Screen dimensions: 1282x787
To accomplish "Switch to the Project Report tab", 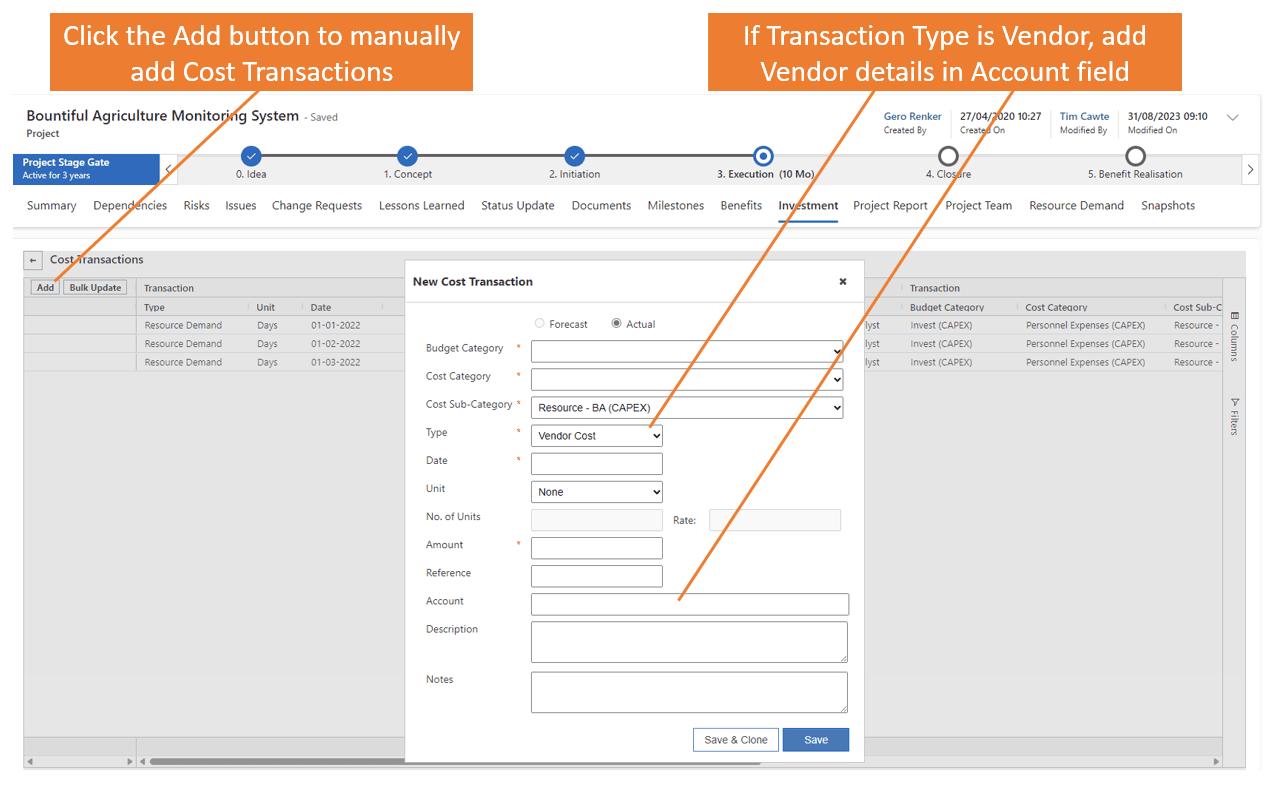I will click(x=890, y=206).
